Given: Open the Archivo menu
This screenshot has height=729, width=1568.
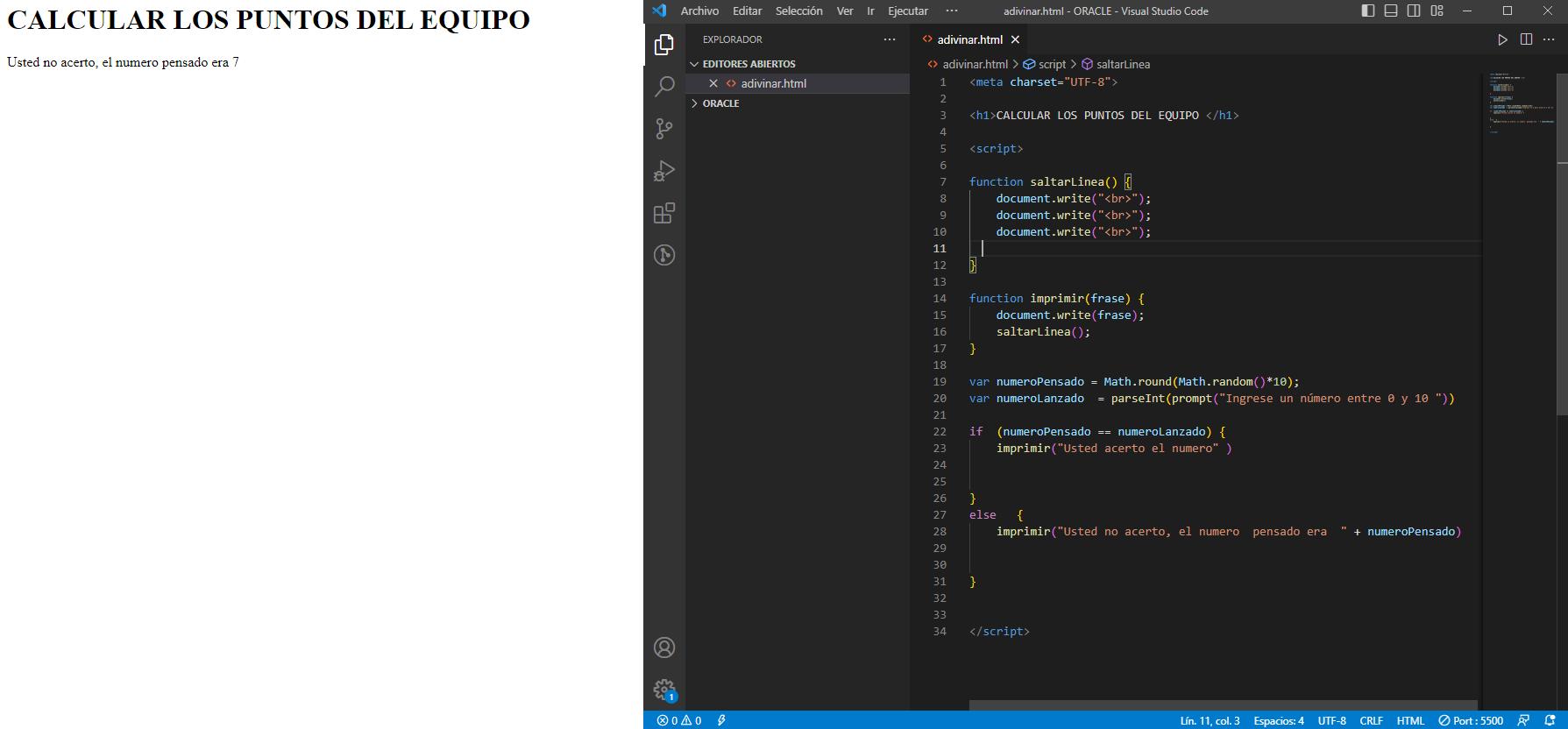Looking at the screenshot, I should pos(699,11).
